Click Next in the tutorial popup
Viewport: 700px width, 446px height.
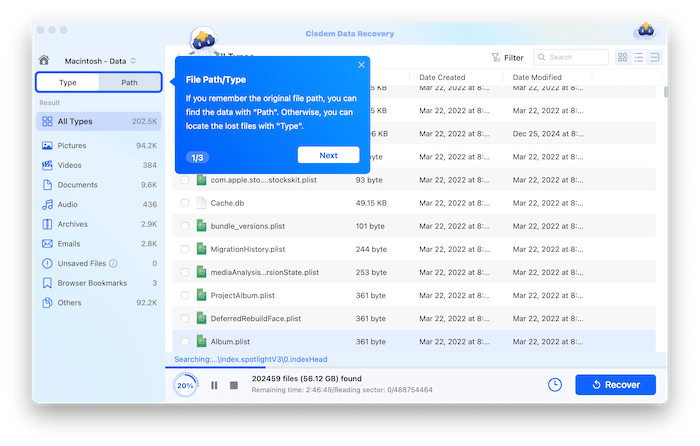pyautogui.click(x=328, y=155)
